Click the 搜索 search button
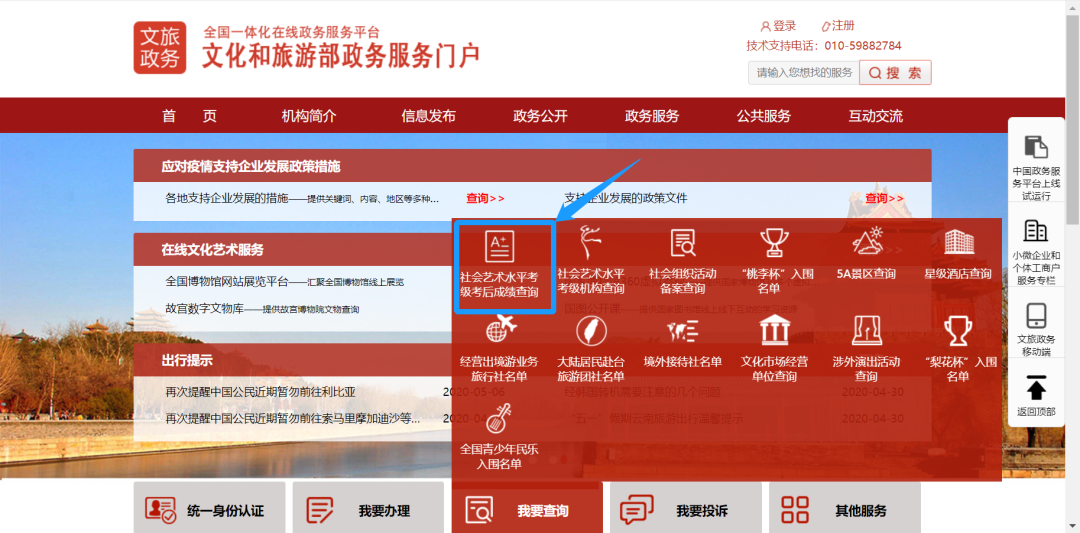Screen dimensions: 1080x533 click(895, 73)
